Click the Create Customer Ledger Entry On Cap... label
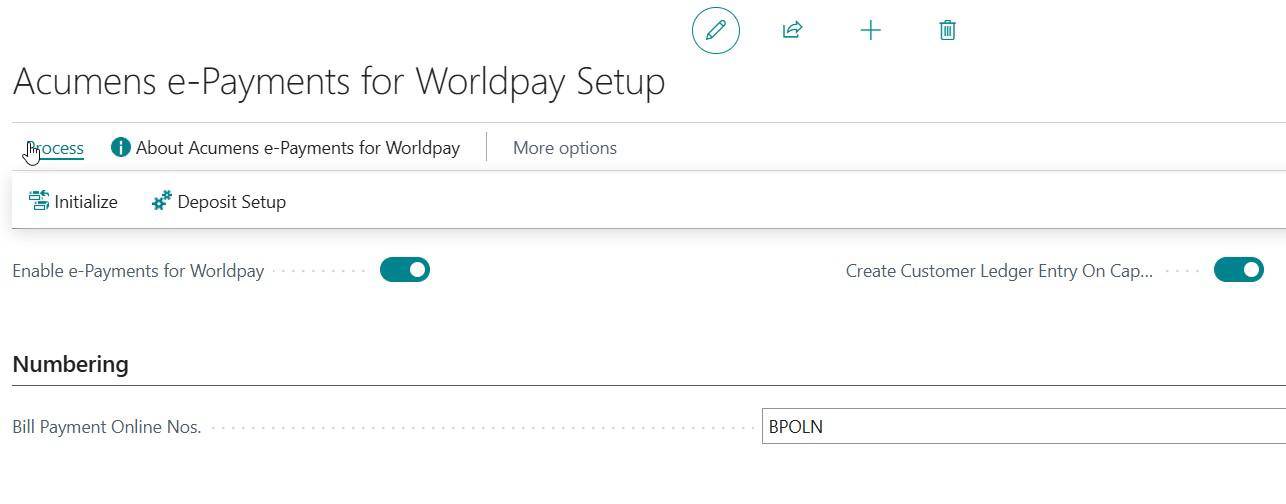 tap(999, 271)
